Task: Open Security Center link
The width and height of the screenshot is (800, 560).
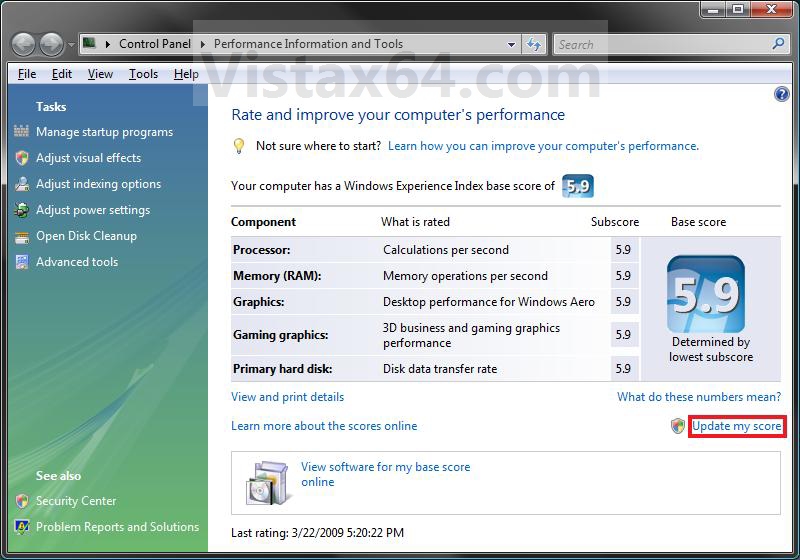Action: [x=76, y=501]
